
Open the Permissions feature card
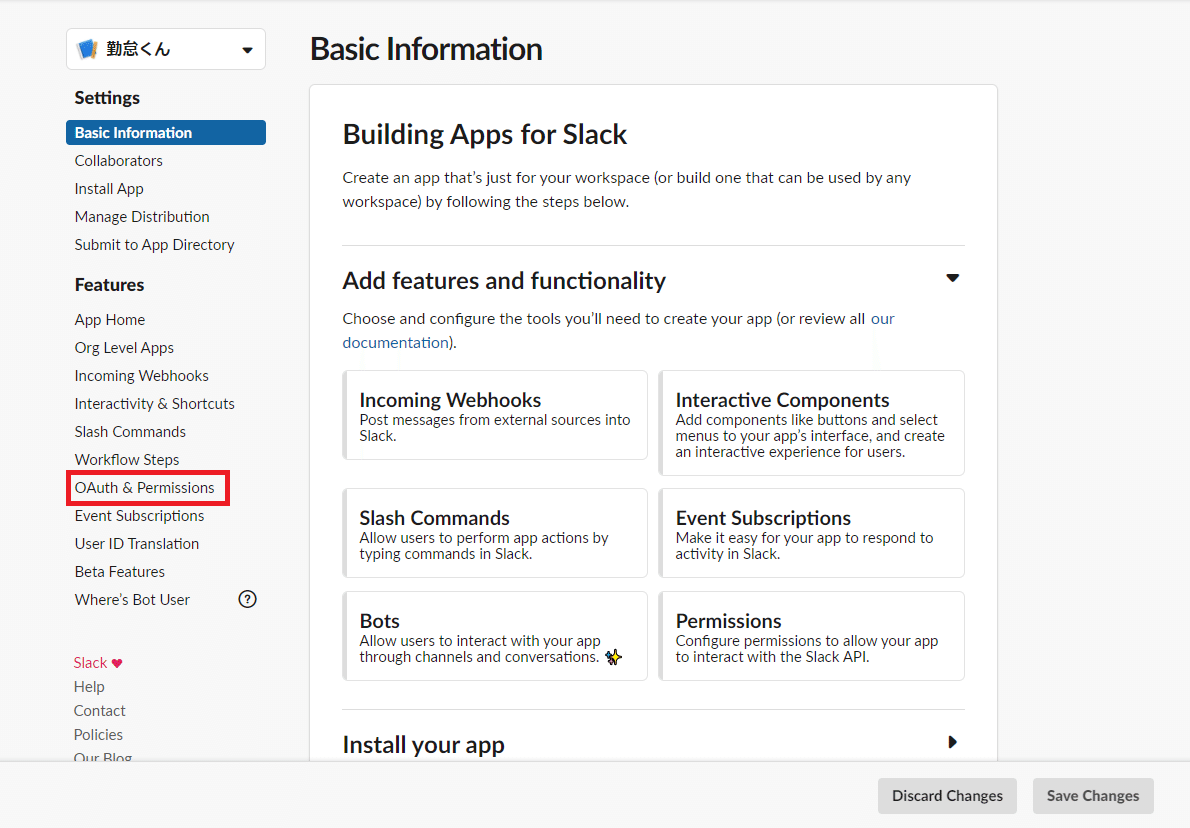click(811, 636)
